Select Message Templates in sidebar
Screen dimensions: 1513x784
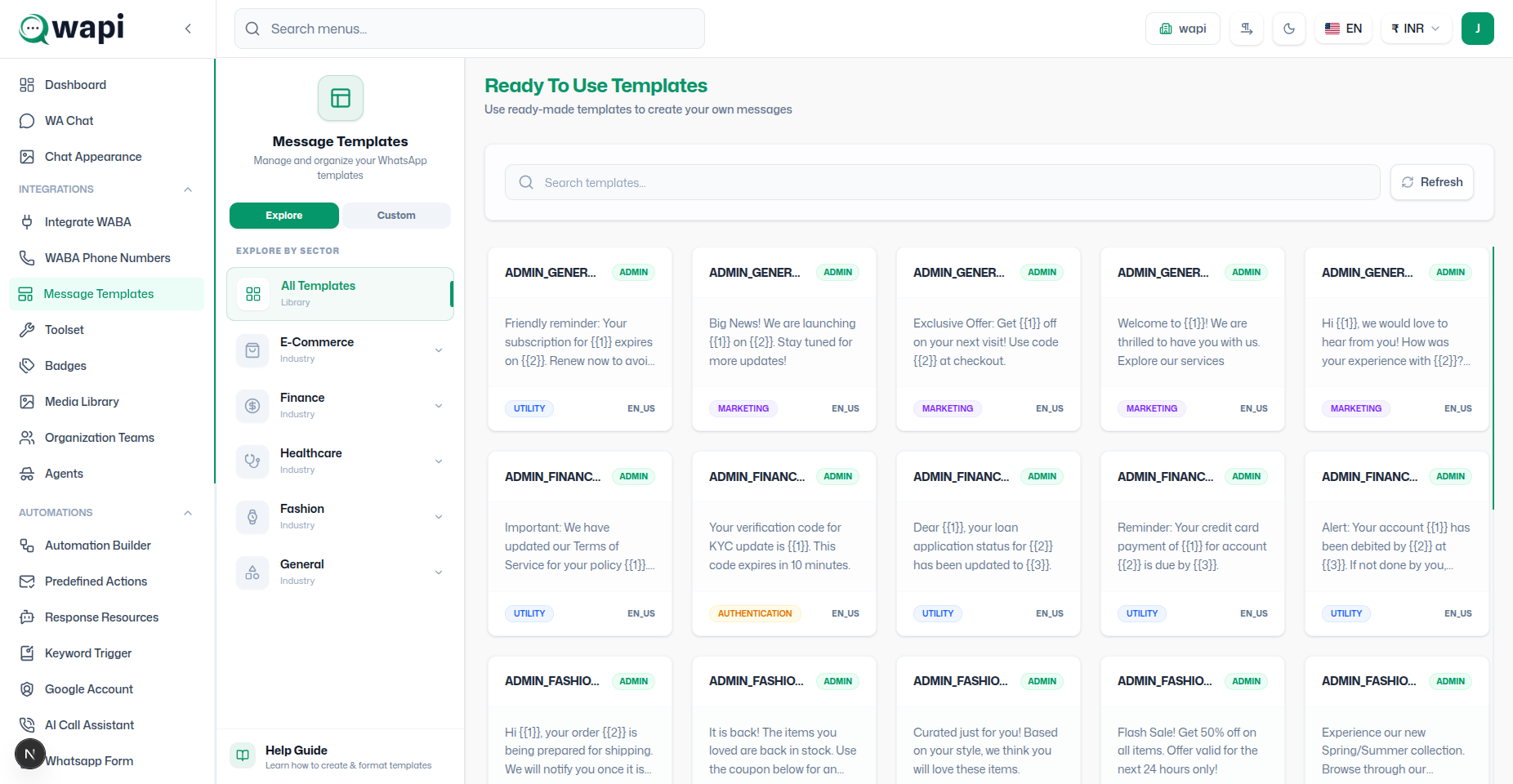pos(106,294)
